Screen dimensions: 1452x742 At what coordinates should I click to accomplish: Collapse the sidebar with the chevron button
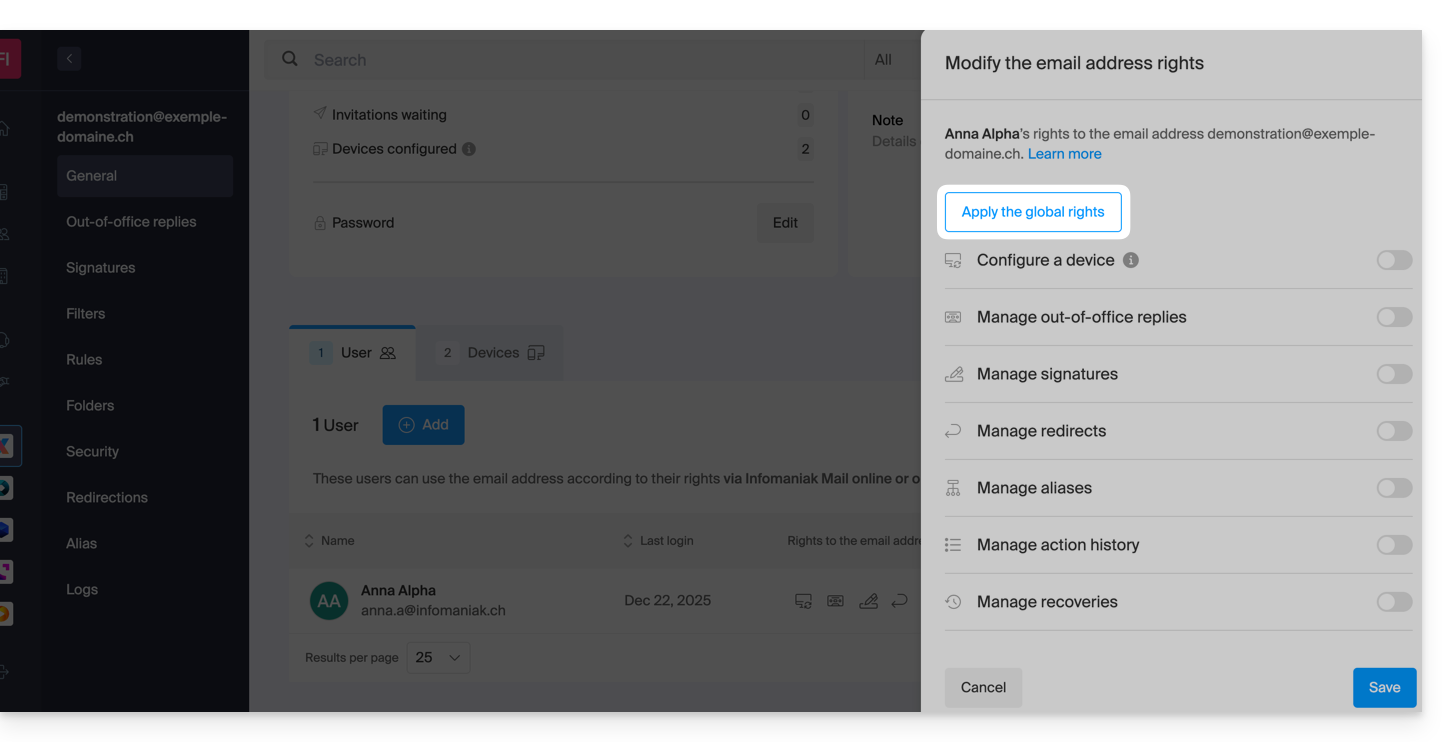pyautogui.click(x=69, y=59)
